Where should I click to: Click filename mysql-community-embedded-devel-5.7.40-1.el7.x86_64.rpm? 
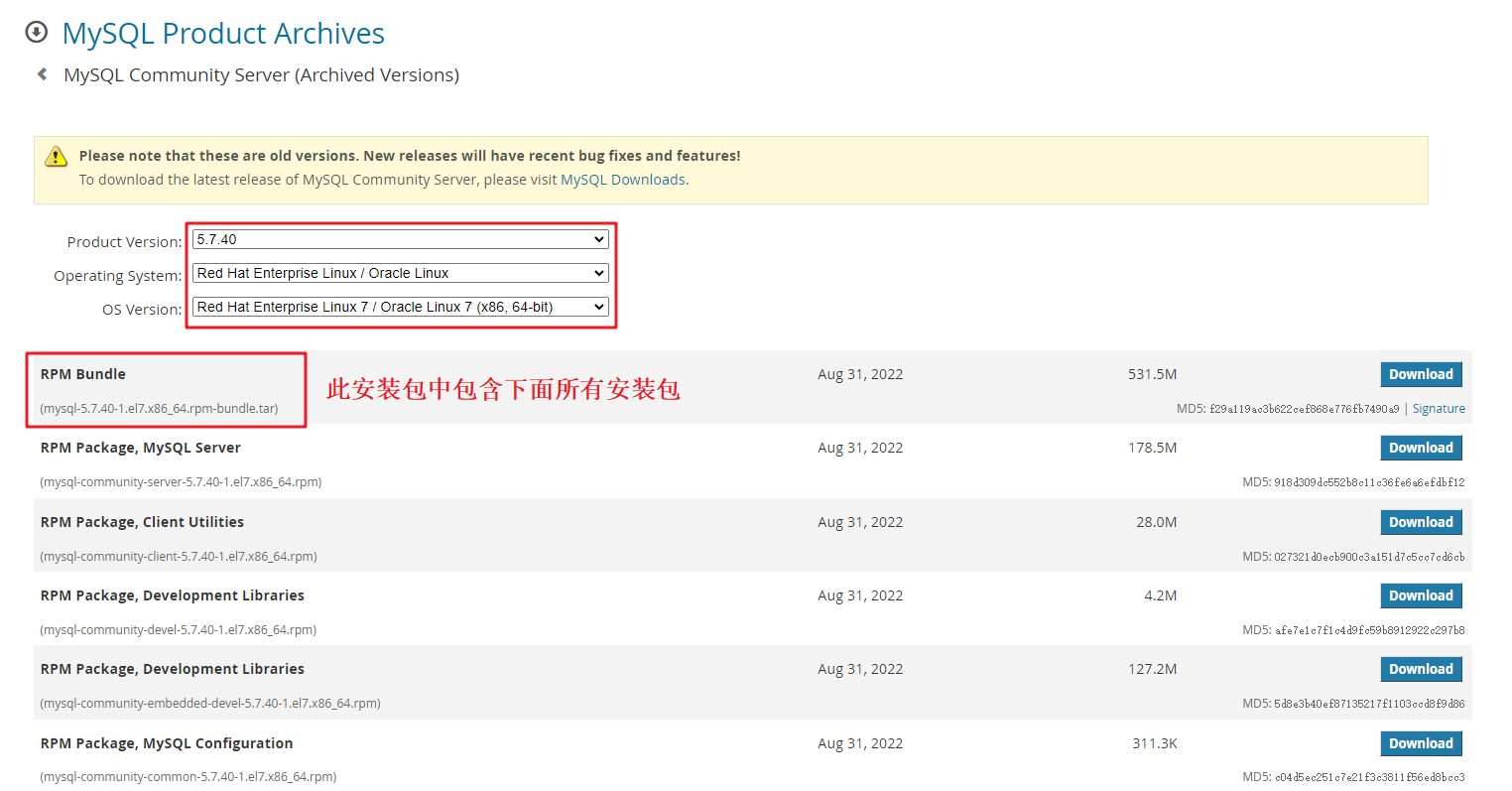[210, 704]
